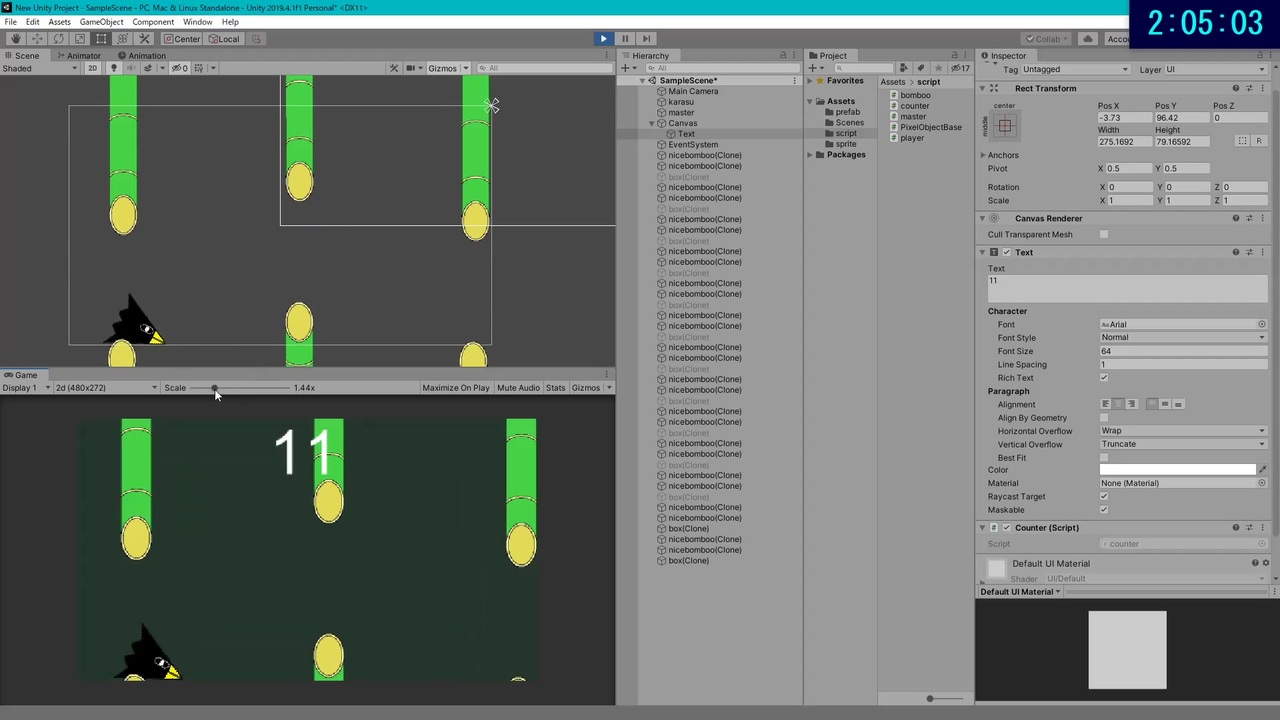
Task: Toggle Counter script enabled checkbox
Action: [x=1007, y=528]
